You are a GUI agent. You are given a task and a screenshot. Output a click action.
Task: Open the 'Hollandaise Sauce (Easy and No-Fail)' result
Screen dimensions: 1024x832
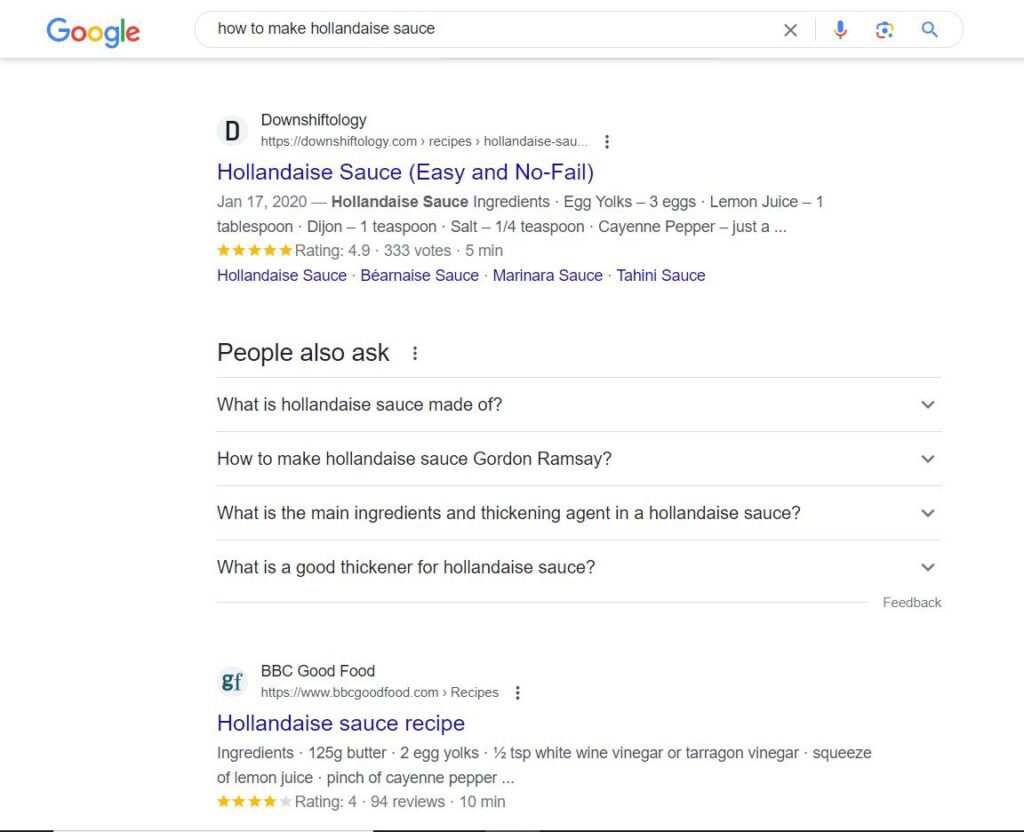[405, 172]
